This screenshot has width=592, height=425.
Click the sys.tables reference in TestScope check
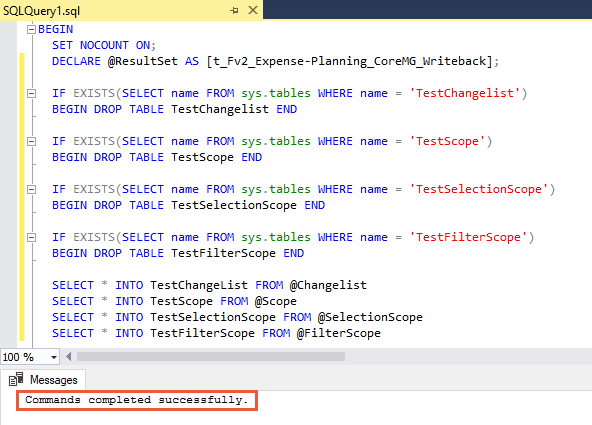[276, 141]
